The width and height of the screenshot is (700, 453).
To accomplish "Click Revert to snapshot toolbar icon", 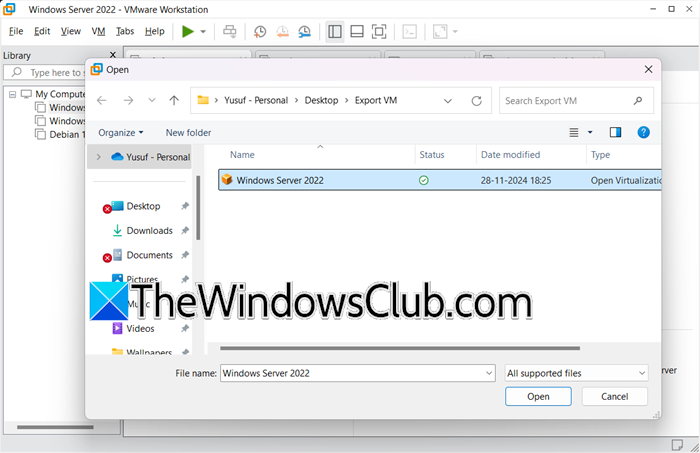I will click(282, 31).
